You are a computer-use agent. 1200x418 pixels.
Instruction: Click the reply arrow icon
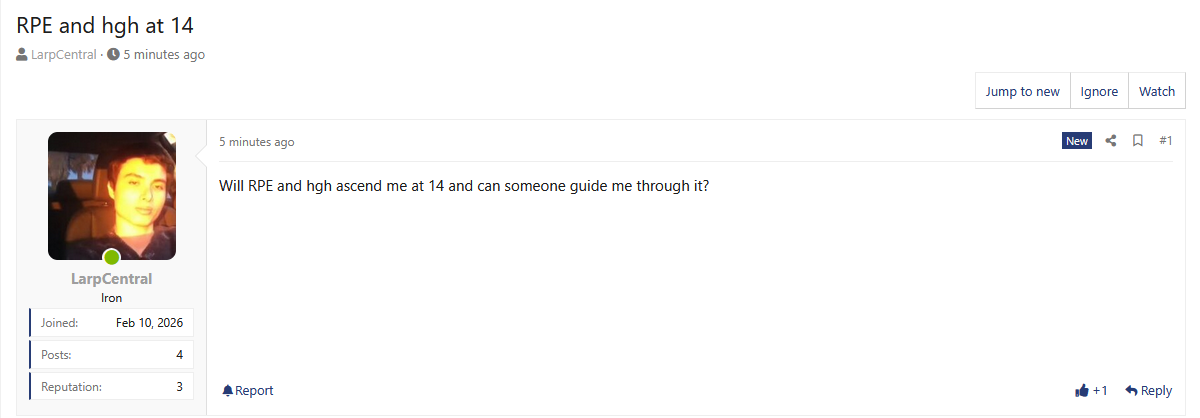[1131, 391]
